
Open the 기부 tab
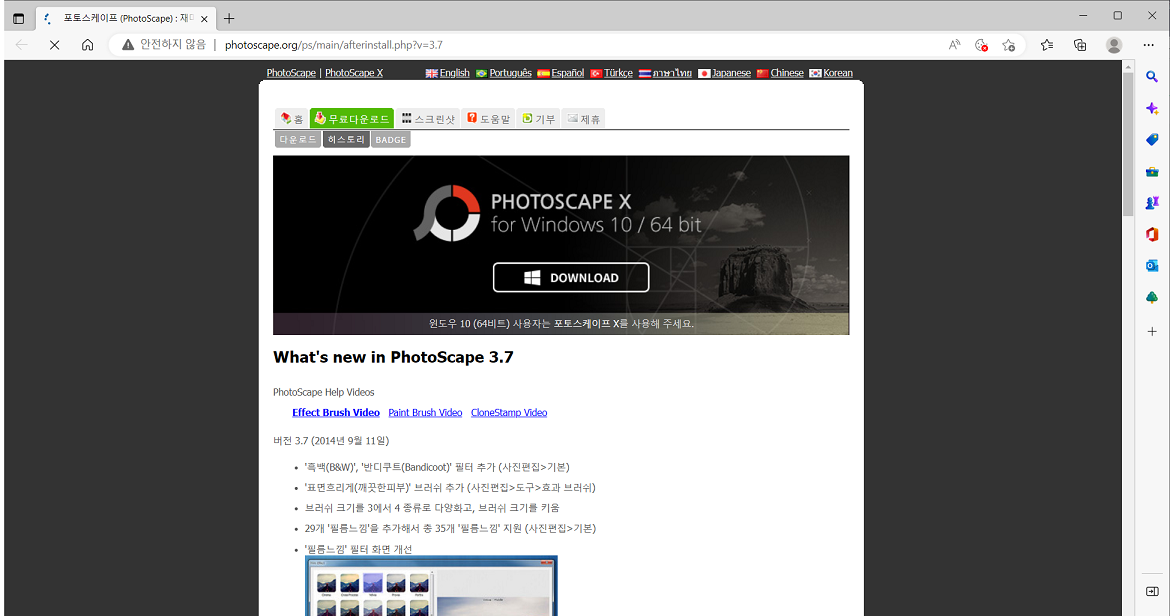(x=538, y=119)
